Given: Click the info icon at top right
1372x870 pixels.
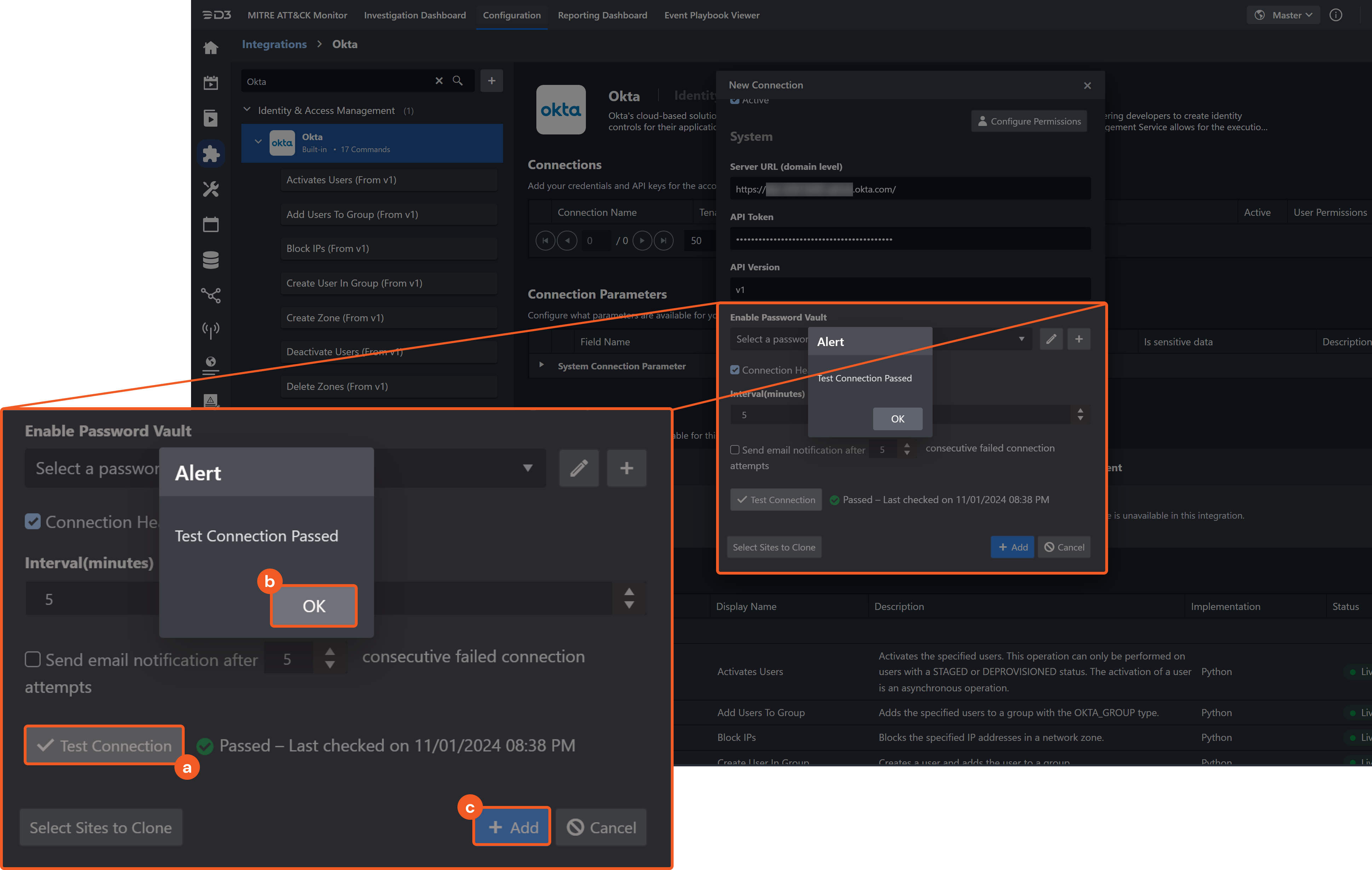Looking at the screenshot, I should (1336, 15).
